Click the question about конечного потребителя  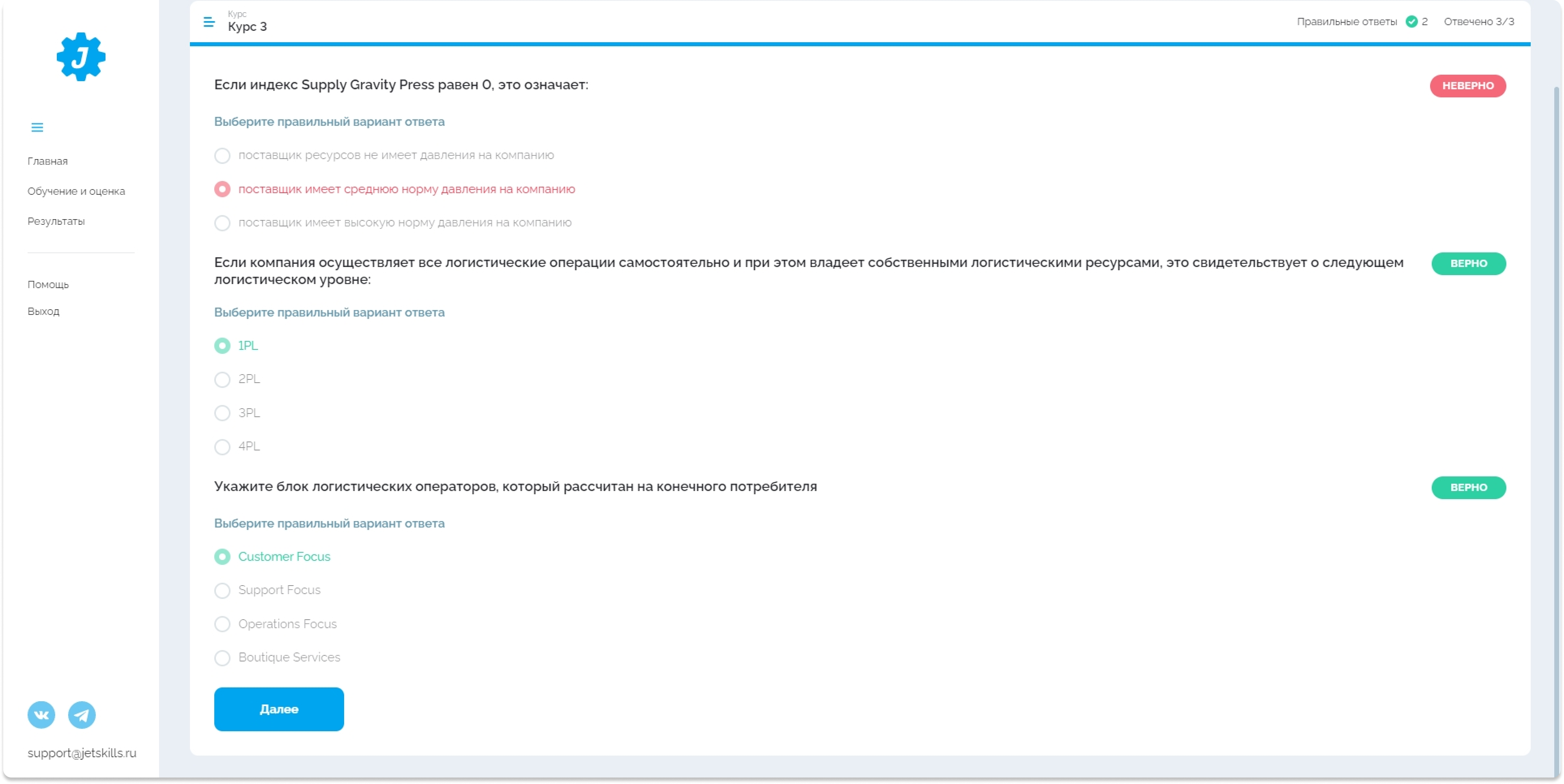(515, 487)
